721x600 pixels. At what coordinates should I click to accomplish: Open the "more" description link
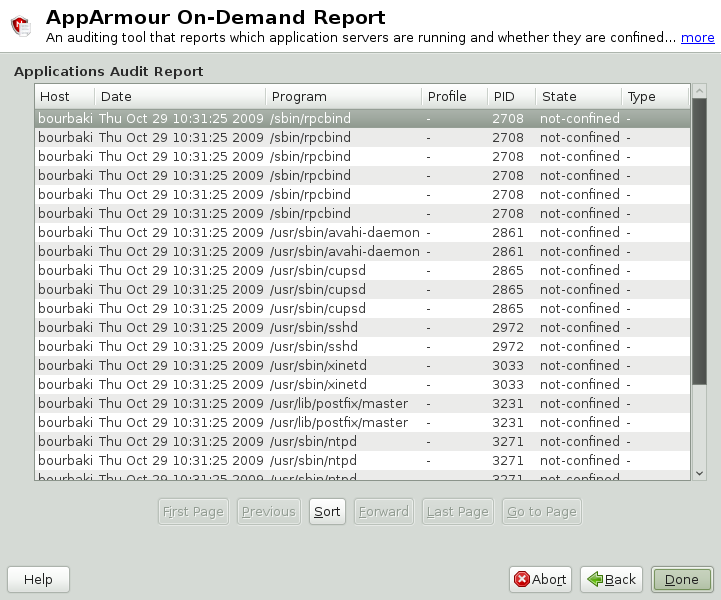point(698,37)
